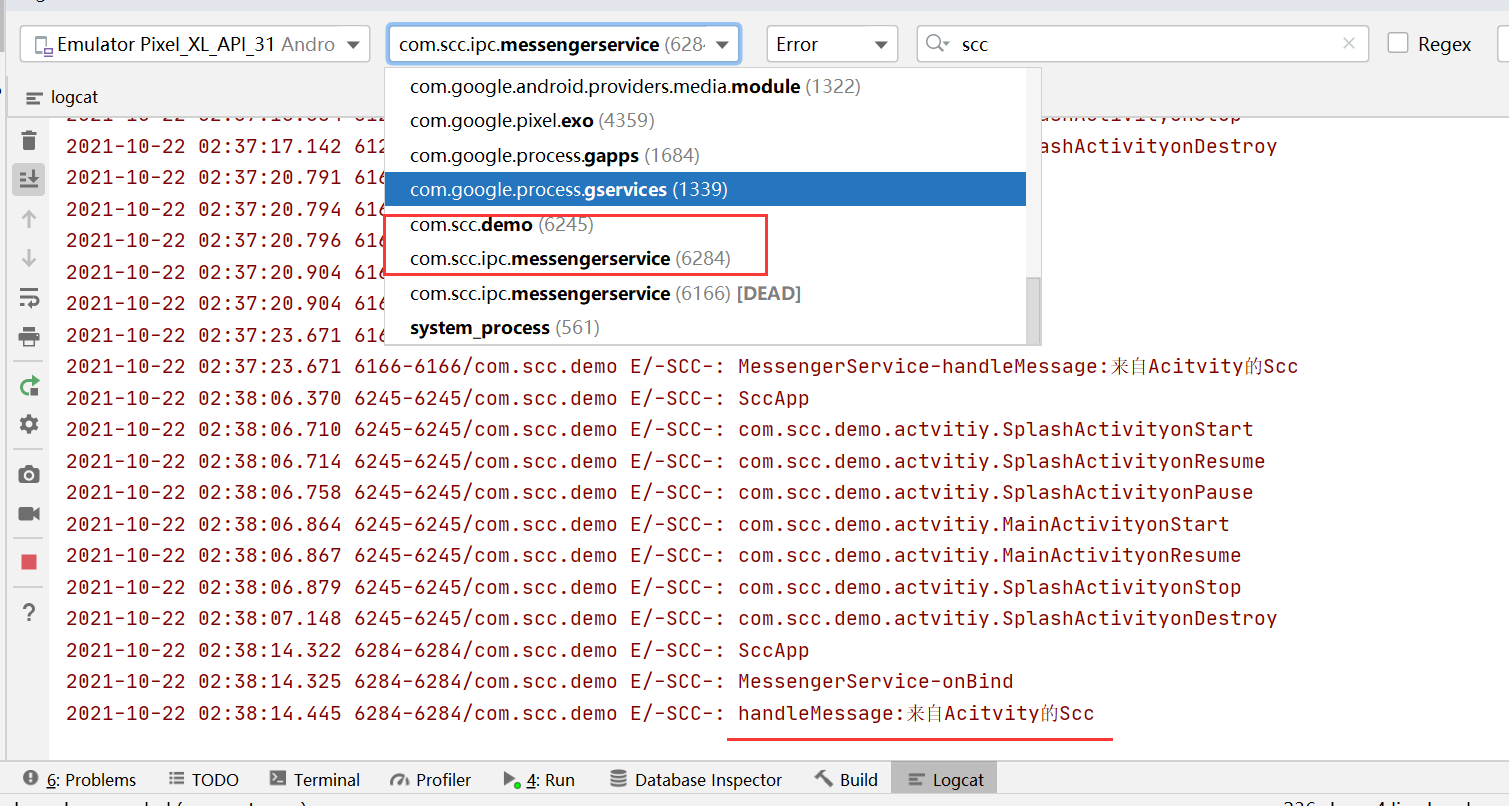Click the 02:38:06.758 'SplashActivityonPause' log line

click(x=660, y=493)
